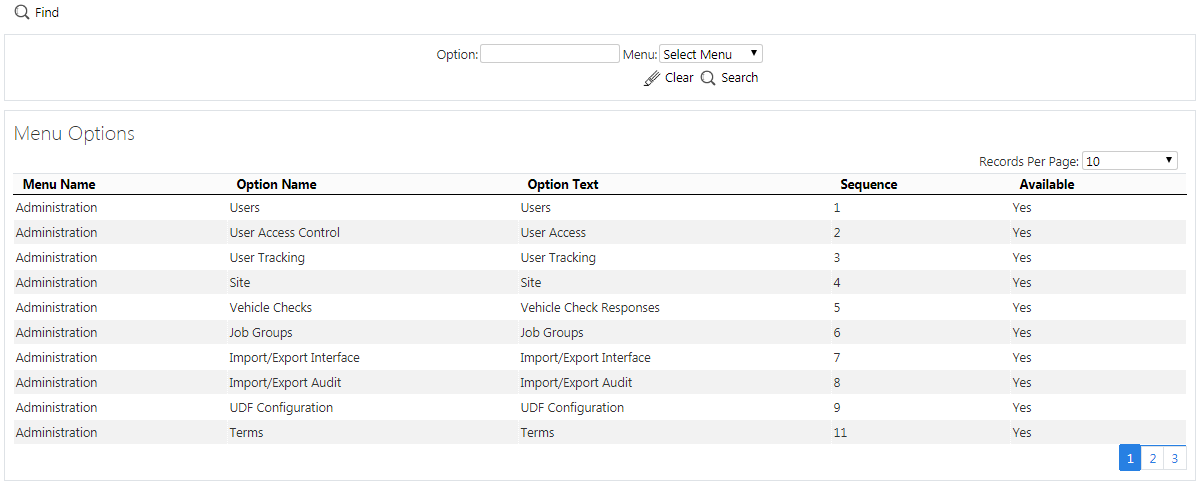Image resolution: width=1202 pixels, height=488 pixels.
Task: Select current page 1 button
Action: point(1130,458)
